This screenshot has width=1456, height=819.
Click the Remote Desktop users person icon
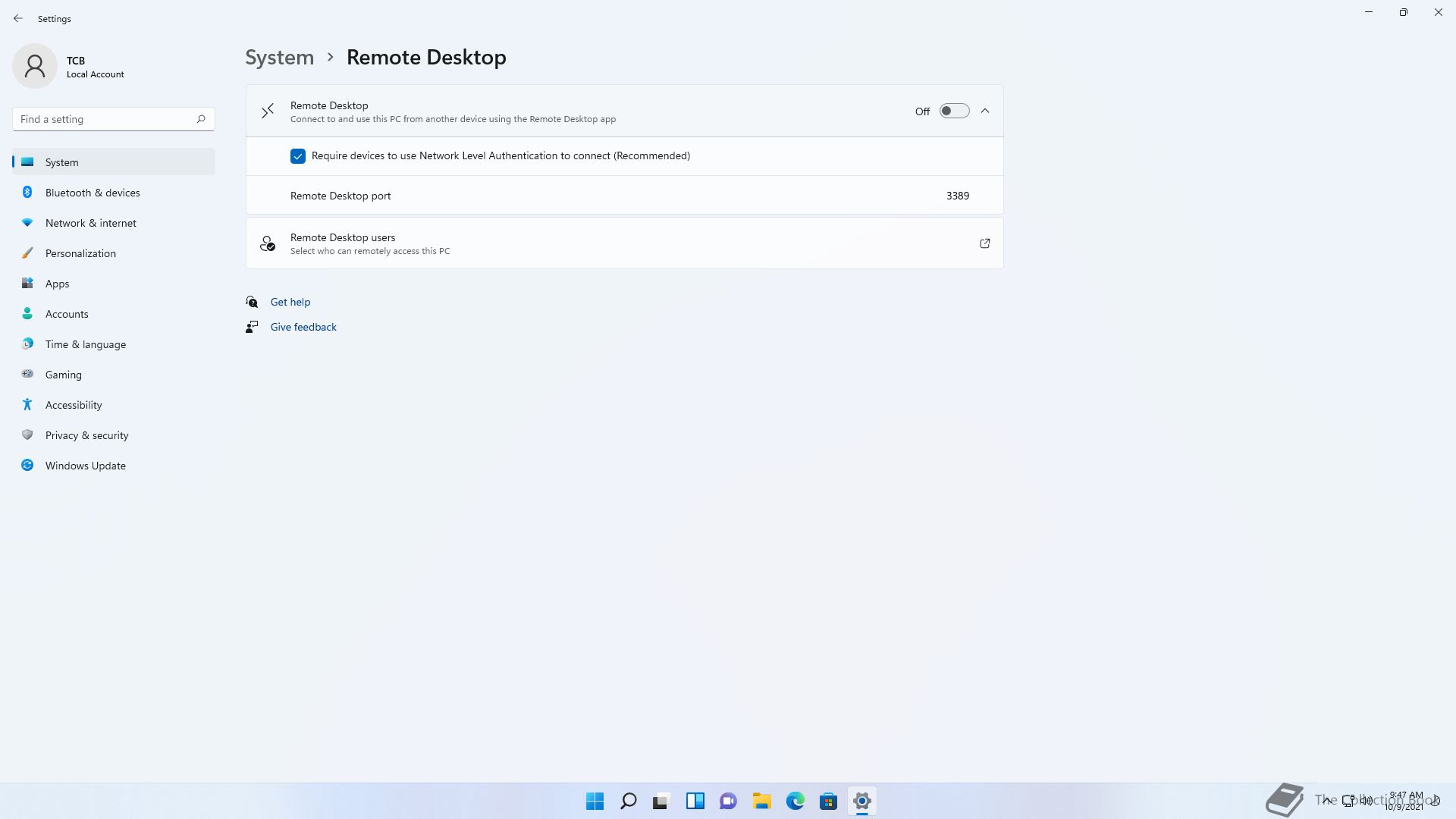[268, 243]
